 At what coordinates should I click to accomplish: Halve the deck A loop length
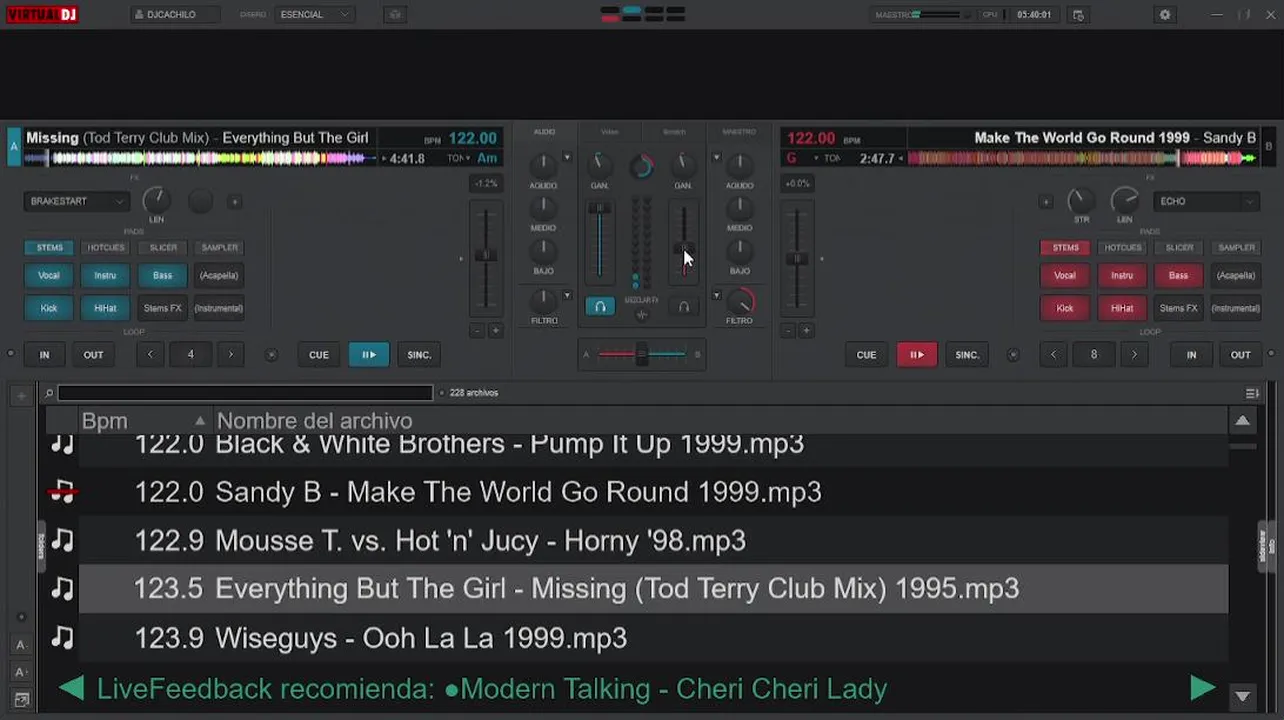(150, 354)
